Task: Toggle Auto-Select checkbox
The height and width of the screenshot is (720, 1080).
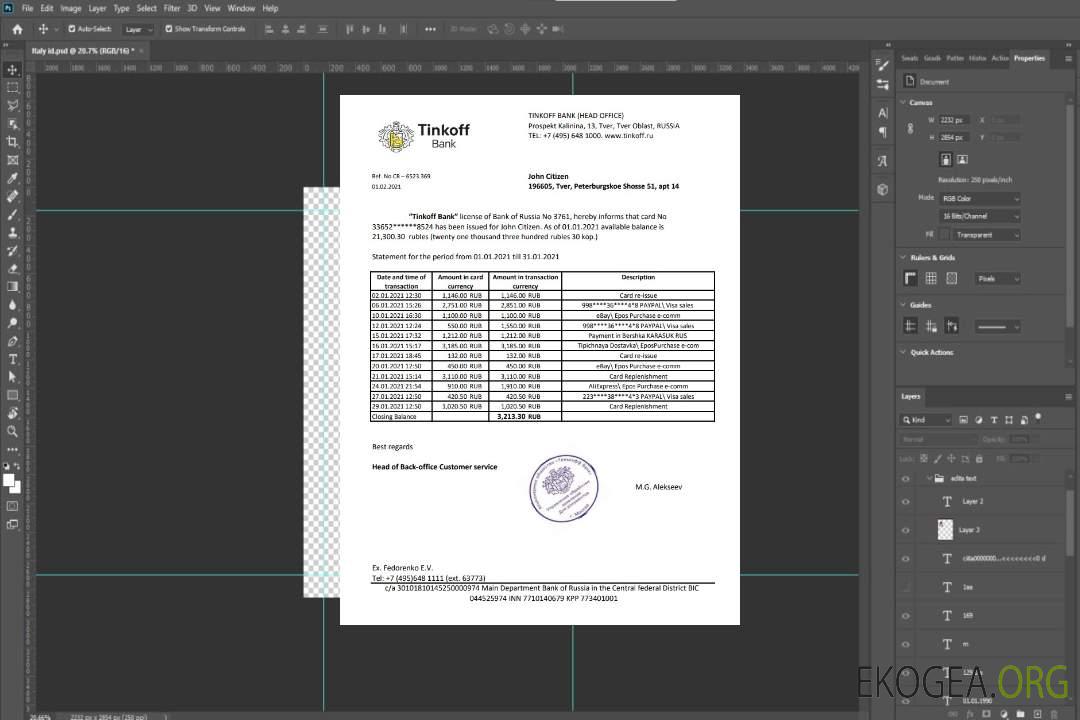Action: 72,29
